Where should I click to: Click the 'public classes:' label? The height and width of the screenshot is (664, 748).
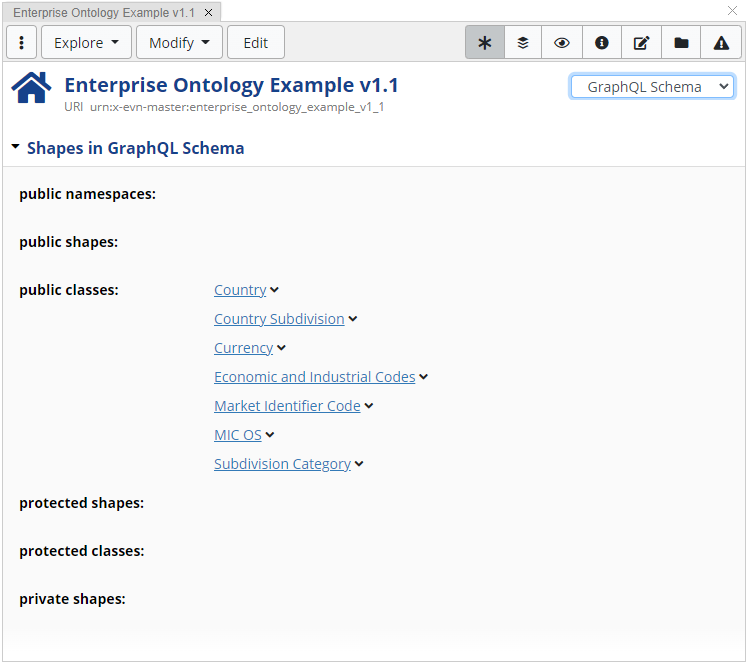click(x=69, y=290)
